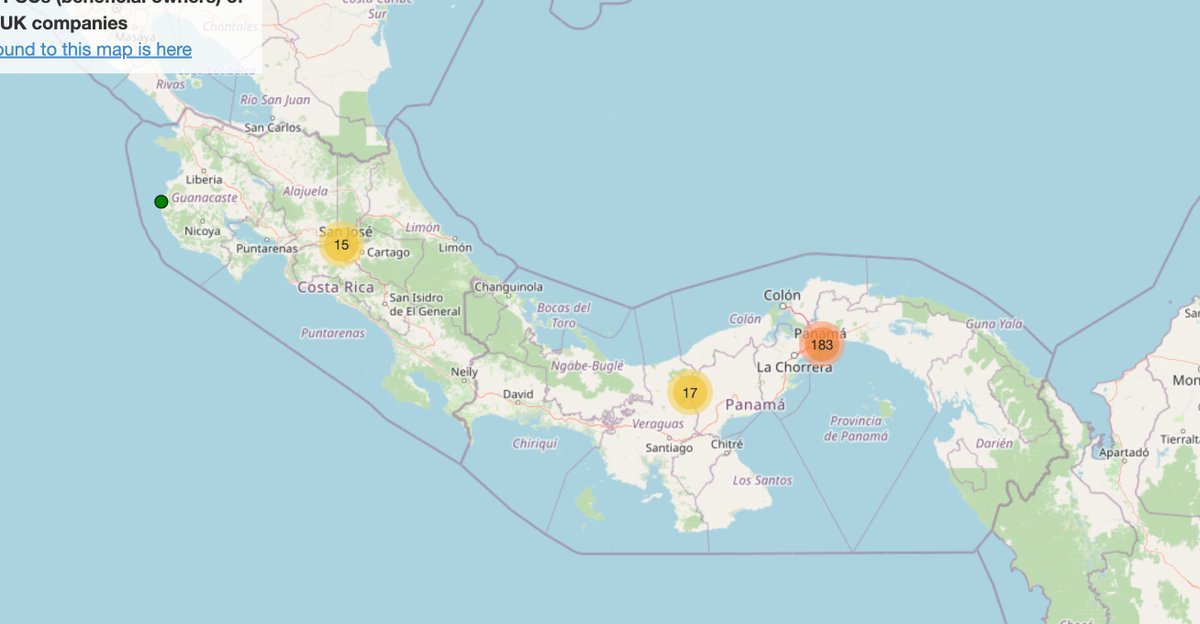Click the 'Neily' town label

(x=464, y=372)
